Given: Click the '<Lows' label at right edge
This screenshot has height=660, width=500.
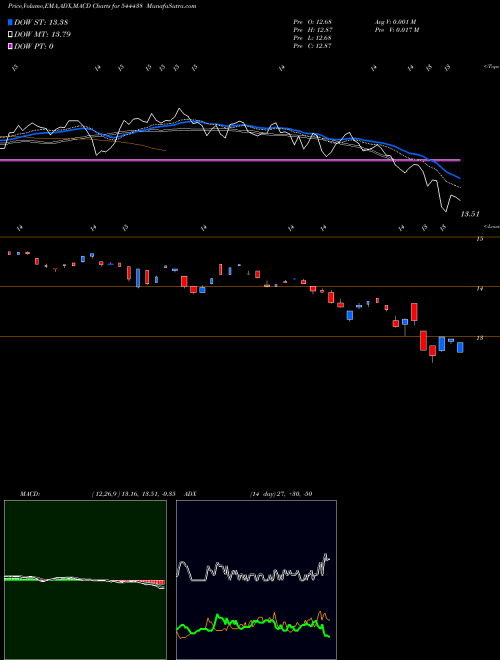Looking at the screenshot, I should point(492,226).
